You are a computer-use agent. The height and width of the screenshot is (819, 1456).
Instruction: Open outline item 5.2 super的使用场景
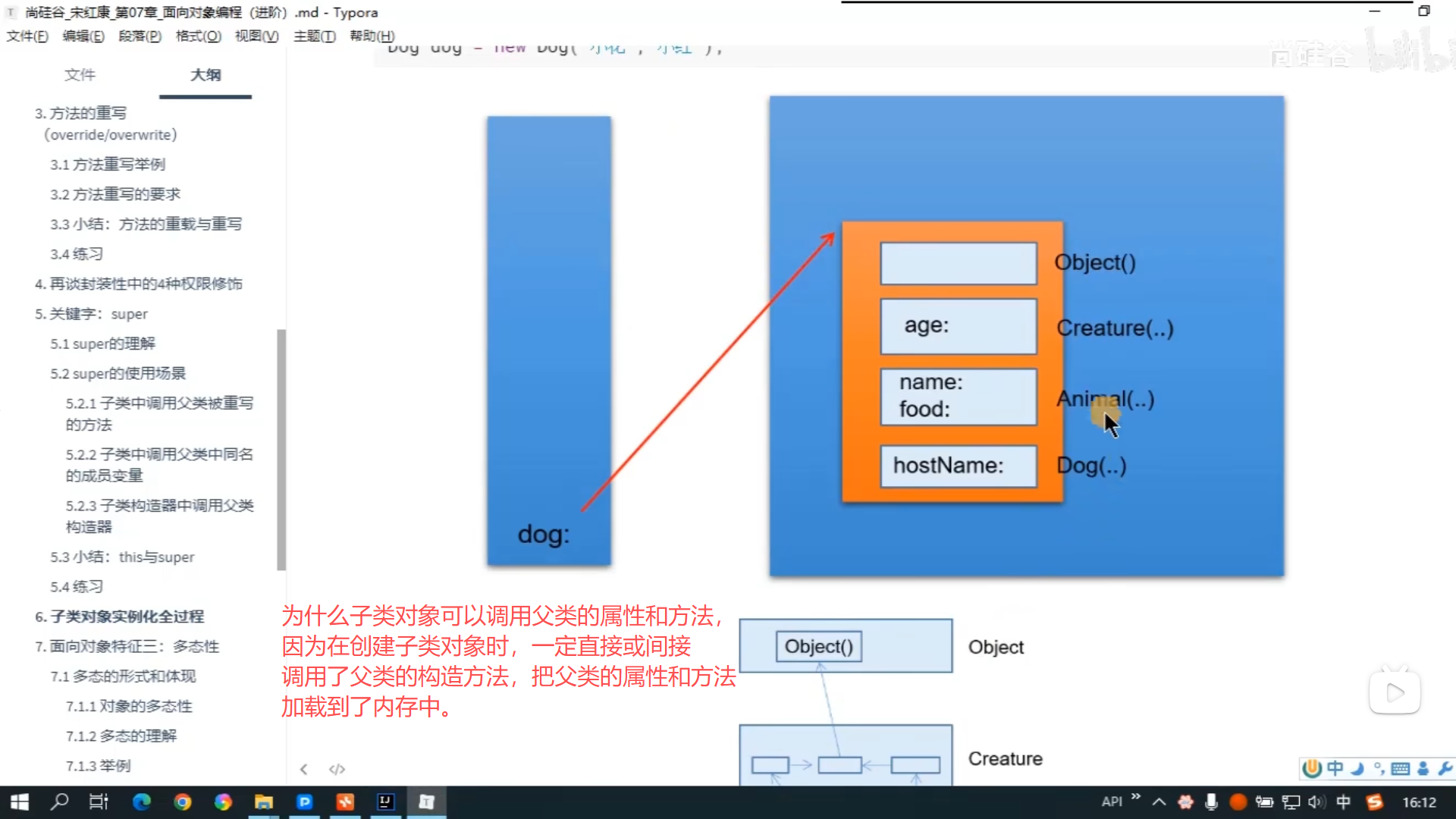point(118,373)
